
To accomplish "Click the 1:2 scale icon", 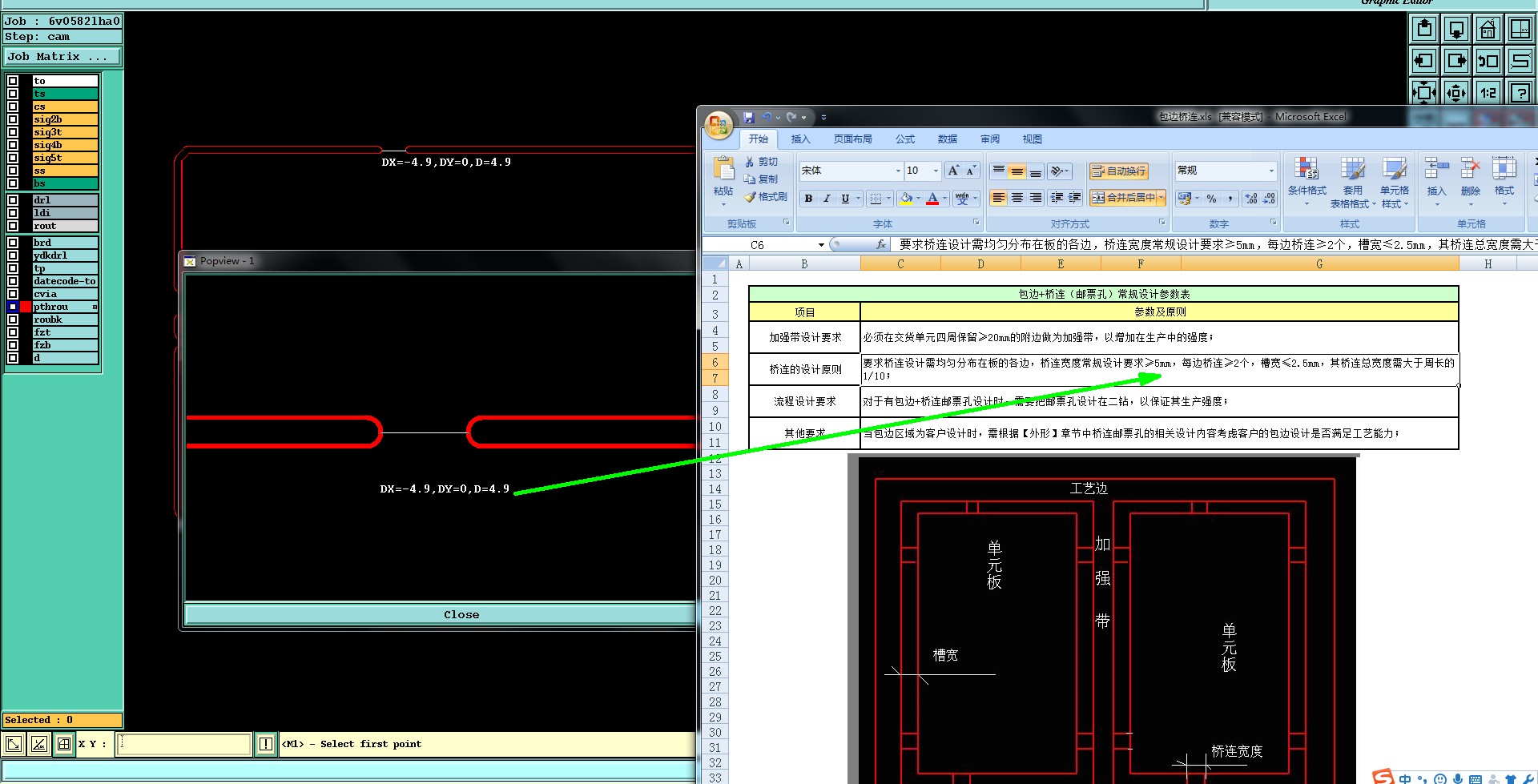I will pyautogui.click(x=1488, y=92).
